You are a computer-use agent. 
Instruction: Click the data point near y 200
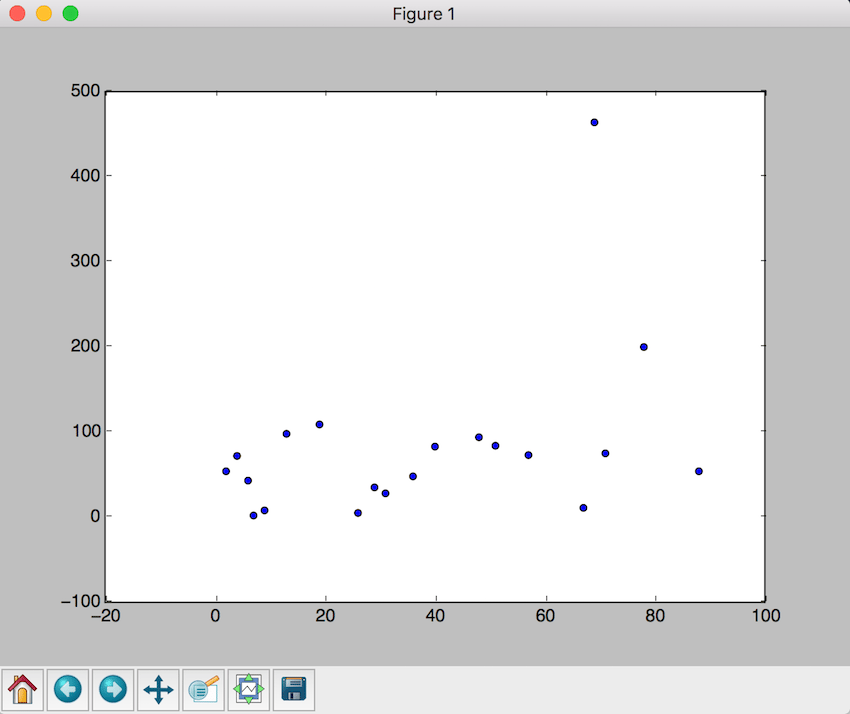(x=643, y=347)
